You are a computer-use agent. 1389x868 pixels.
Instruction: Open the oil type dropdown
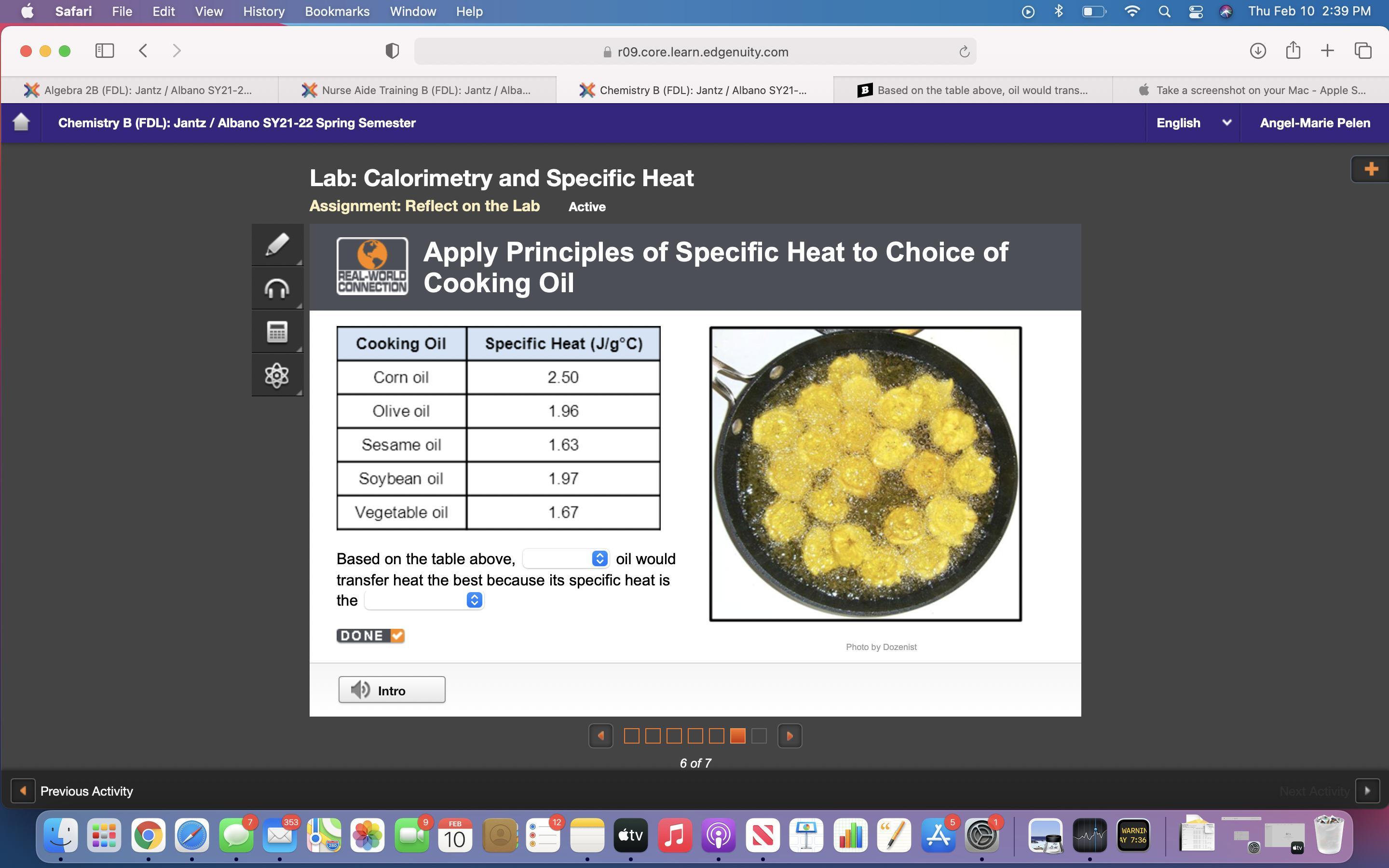[565, 558]
